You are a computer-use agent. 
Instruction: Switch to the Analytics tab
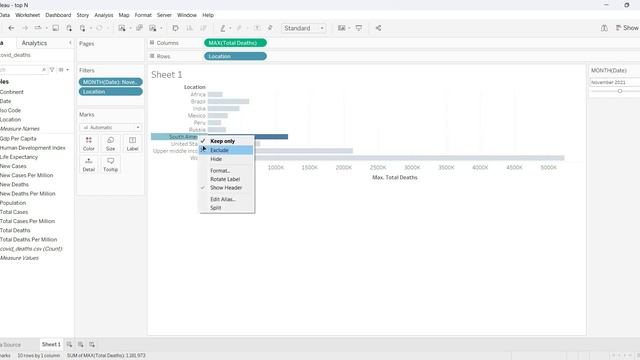coord(34,43)
